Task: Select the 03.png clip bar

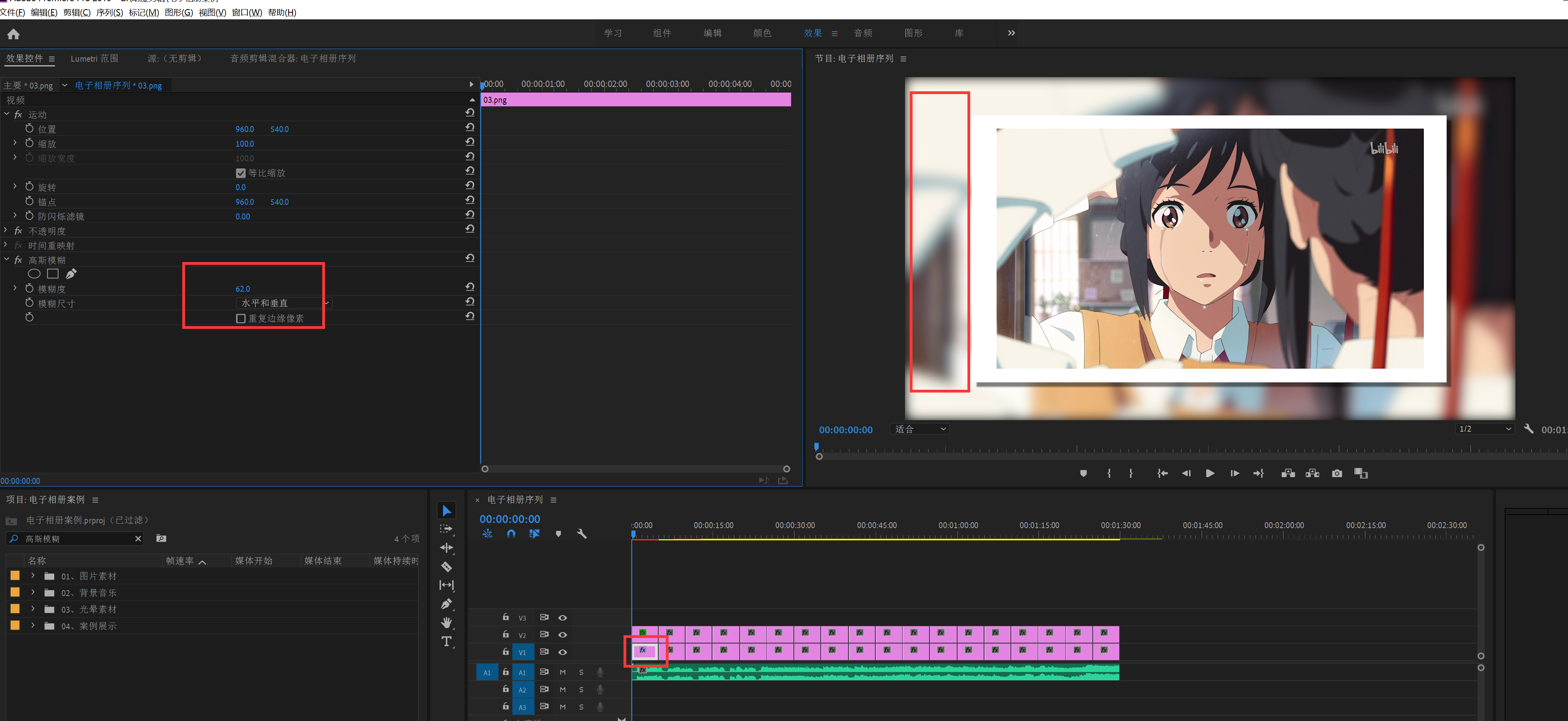Action: point(635,100)
